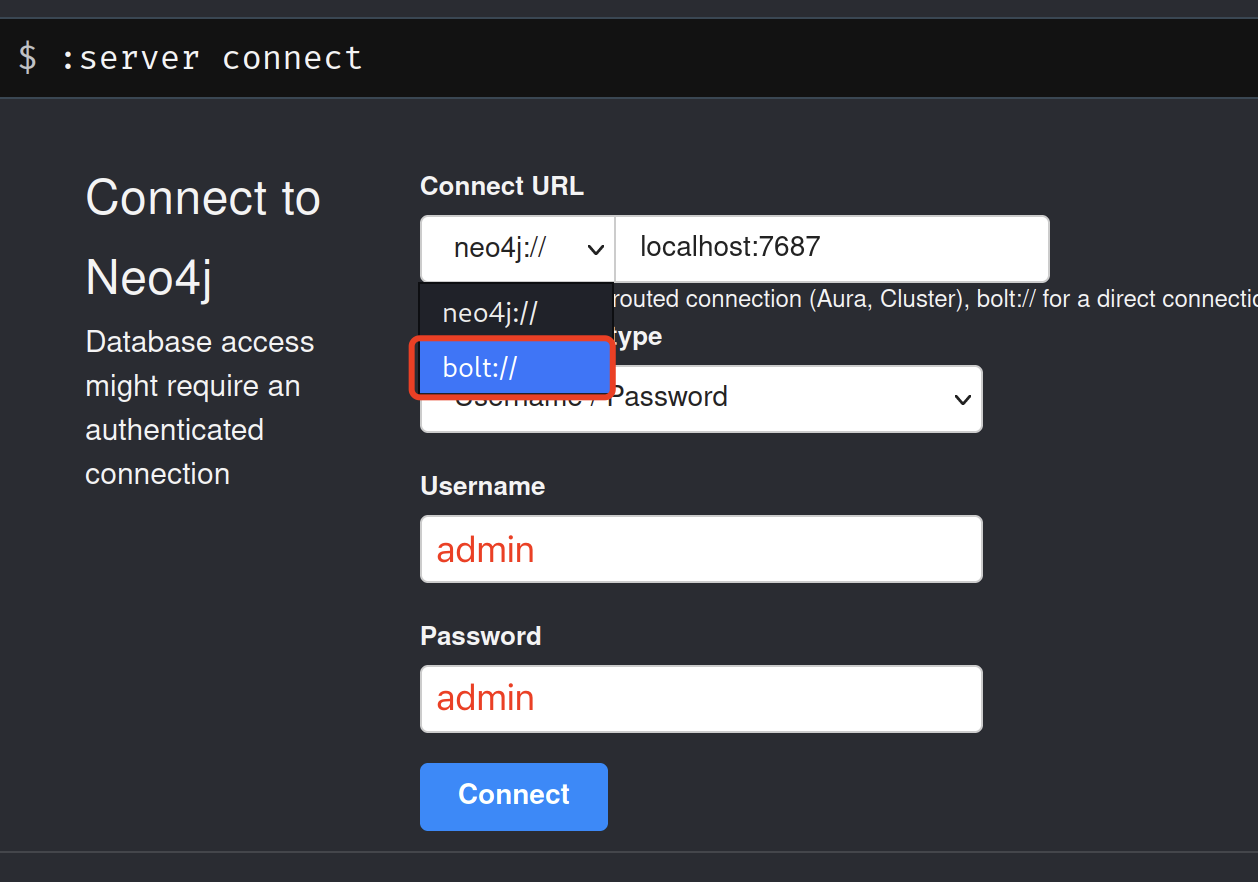Screen dimensions: 1258x882
Task: Click the chevron arrow beside neo4j://
Action: point(595,249)
